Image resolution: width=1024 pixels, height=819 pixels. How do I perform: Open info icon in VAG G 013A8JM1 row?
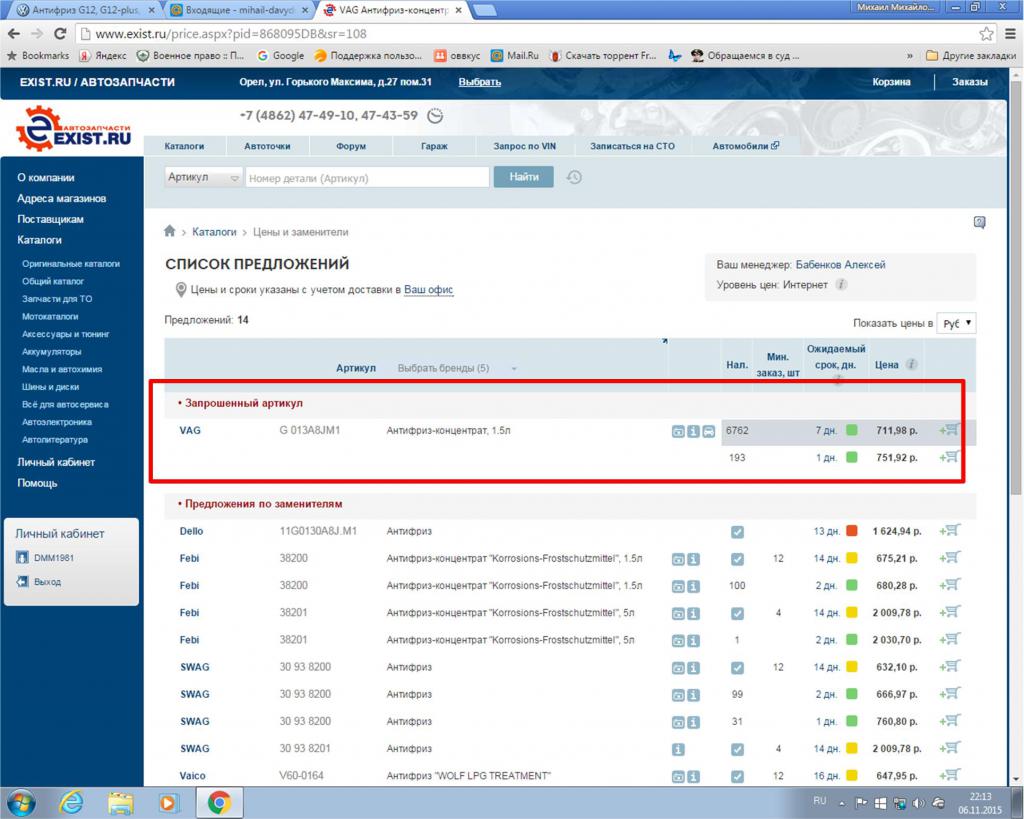click(693, 431)
